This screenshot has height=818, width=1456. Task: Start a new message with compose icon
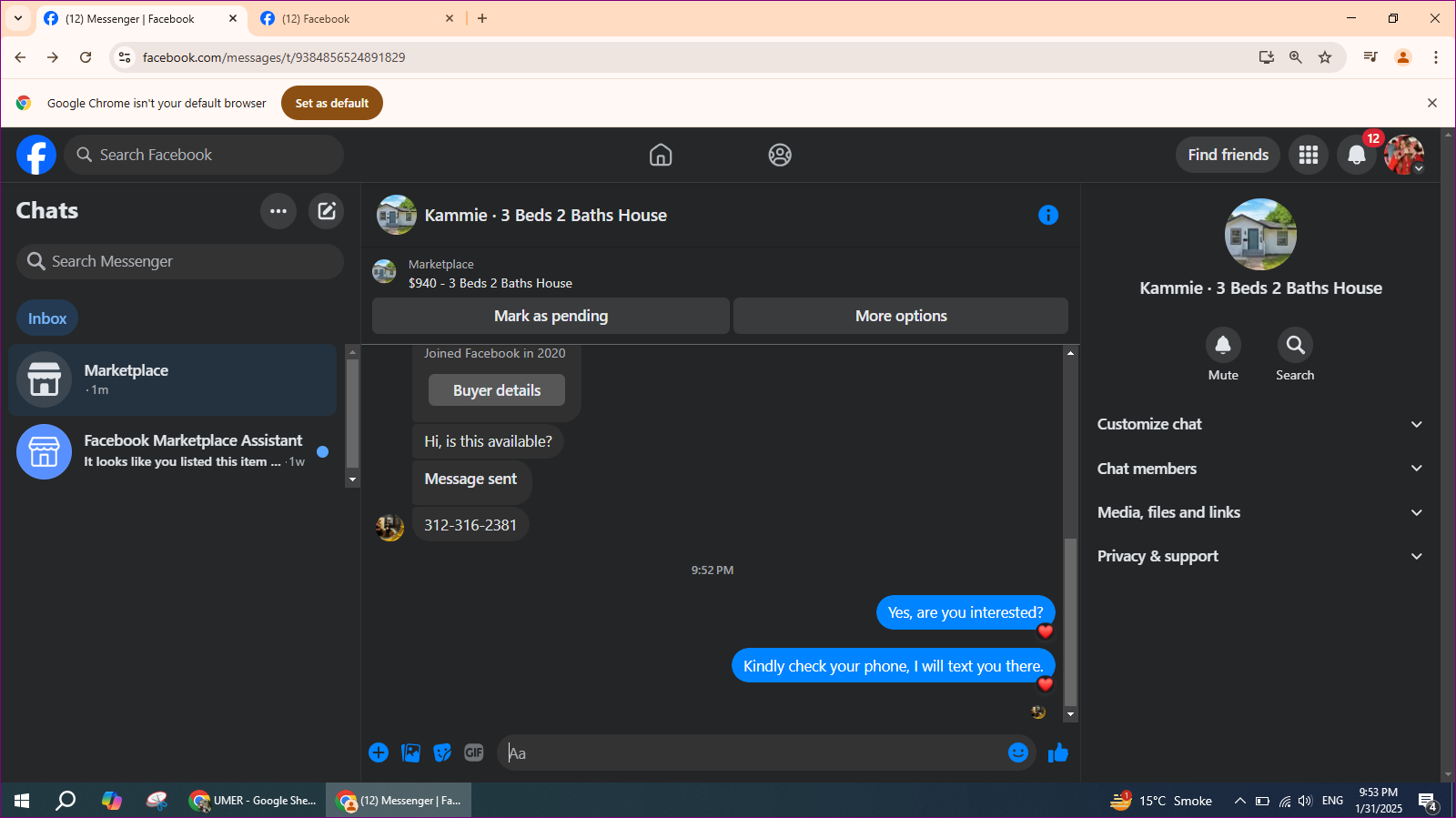click(327, 211)
